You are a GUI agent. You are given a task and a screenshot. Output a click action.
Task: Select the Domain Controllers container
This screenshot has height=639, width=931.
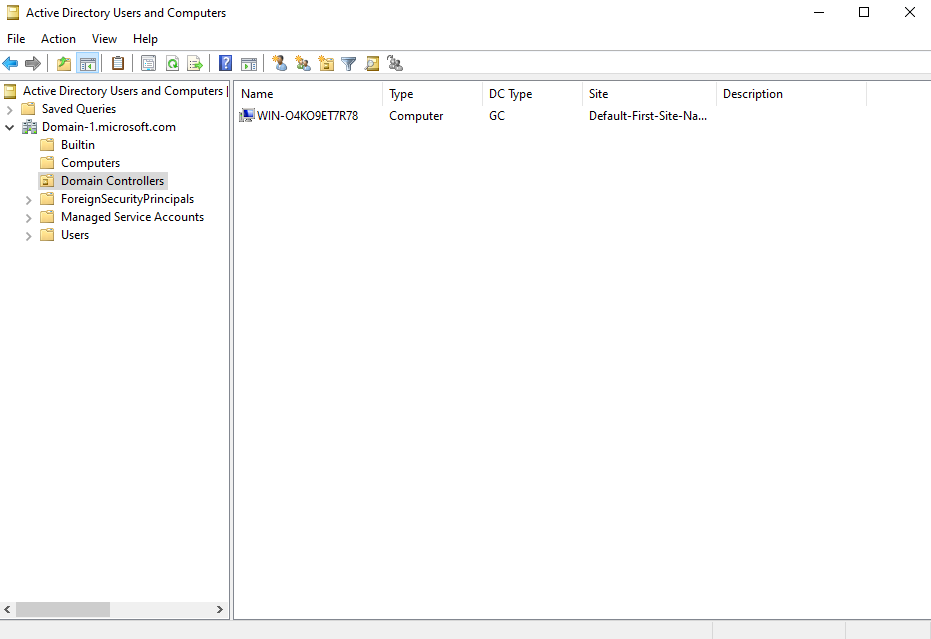tap(112, 180)
